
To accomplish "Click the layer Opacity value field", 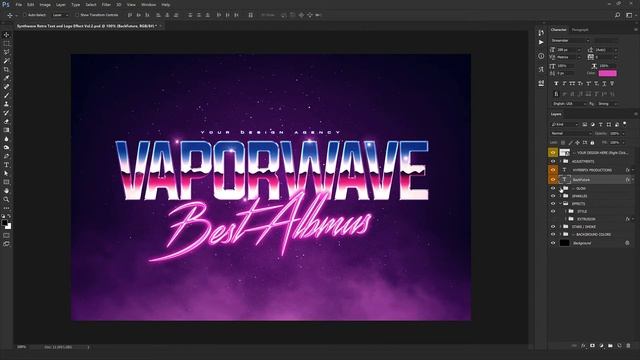I will click(615, 133).
